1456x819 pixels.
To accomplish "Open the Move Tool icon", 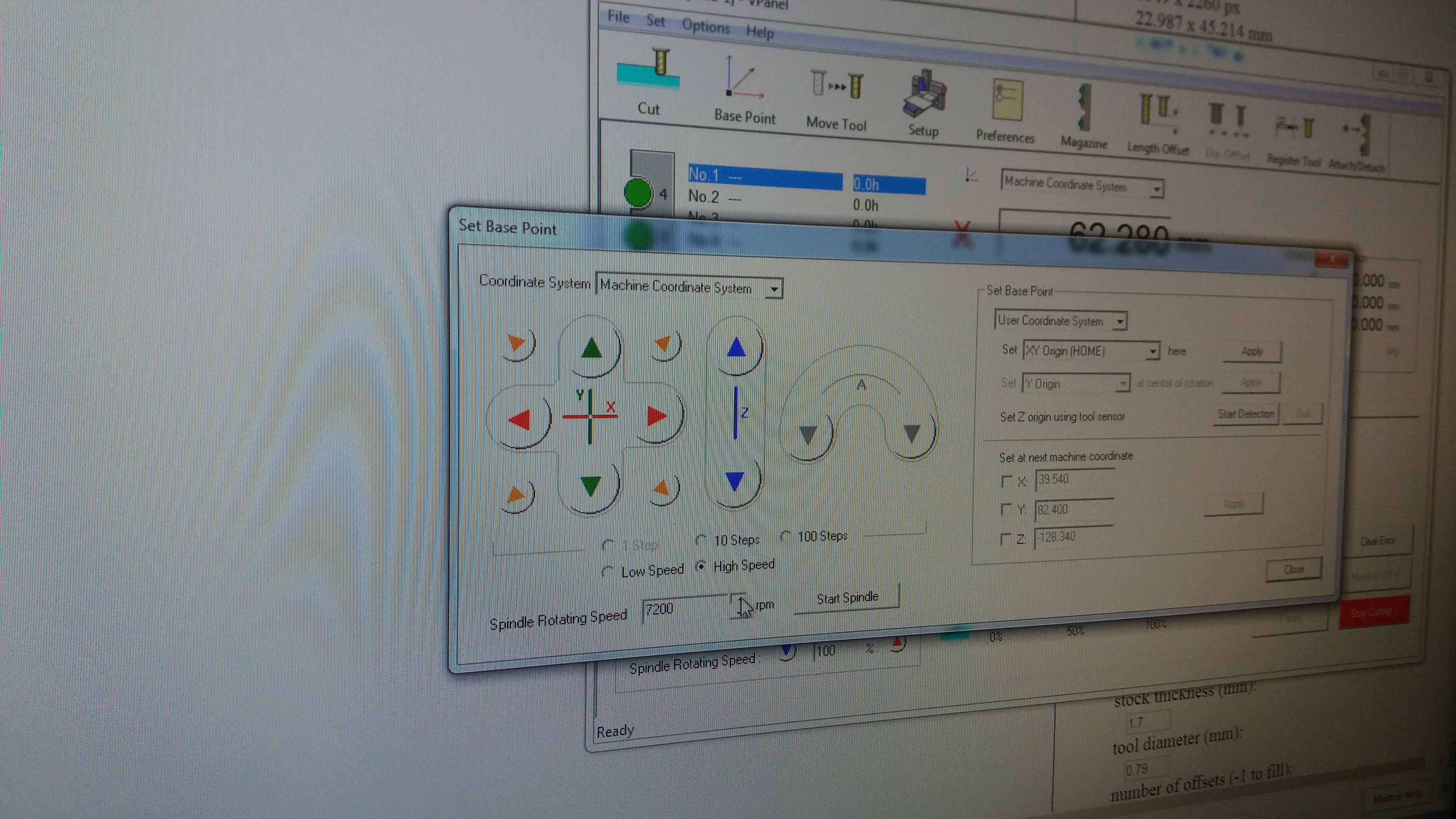I will (837, 99).
